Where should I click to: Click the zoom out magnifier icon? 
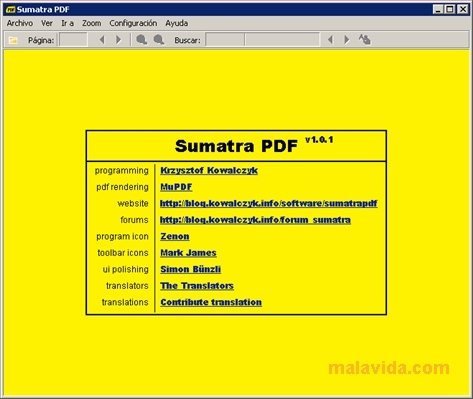(x=142, y=40)
